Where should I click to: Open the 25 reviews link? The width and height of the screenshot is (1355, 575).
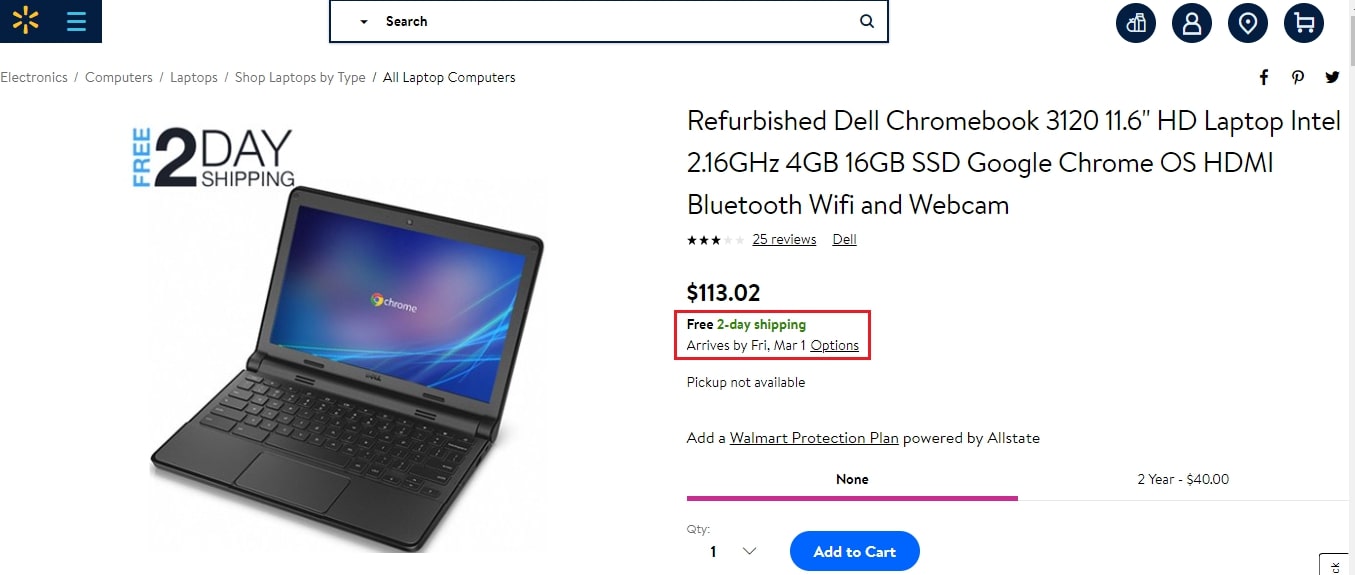click(x=784, y=239)
